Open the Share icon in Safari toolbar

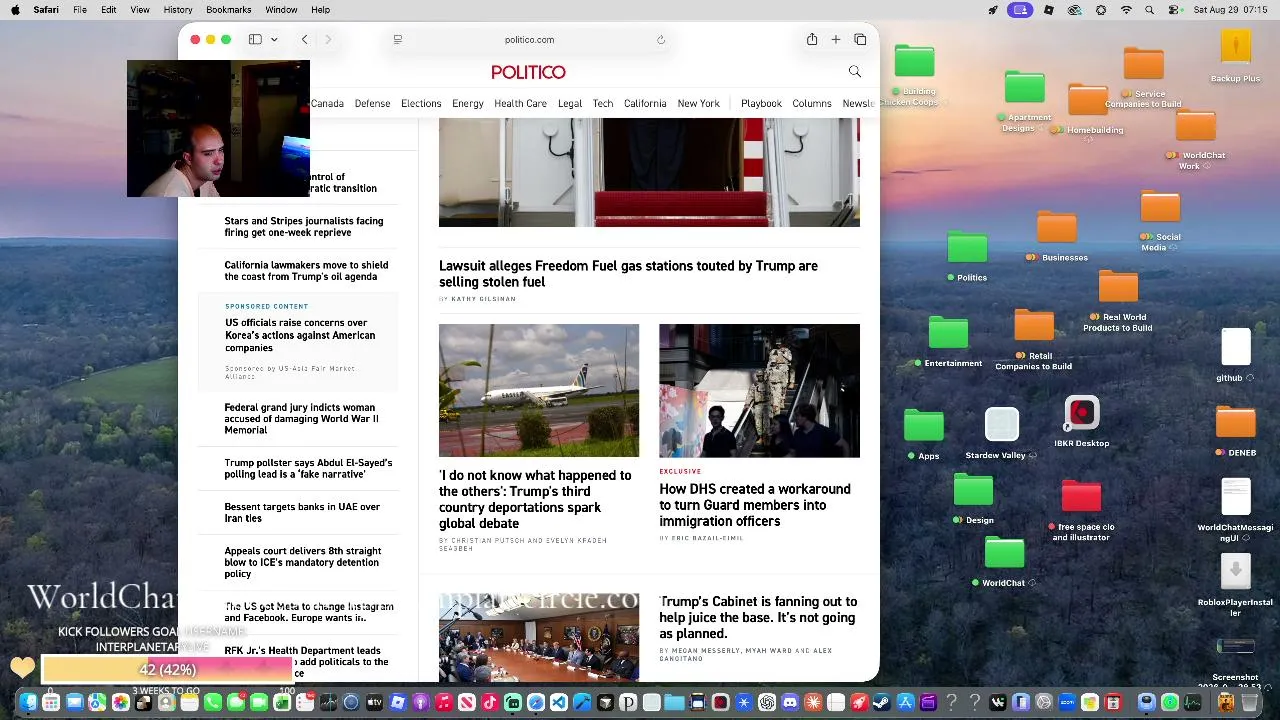click(812, 39)
